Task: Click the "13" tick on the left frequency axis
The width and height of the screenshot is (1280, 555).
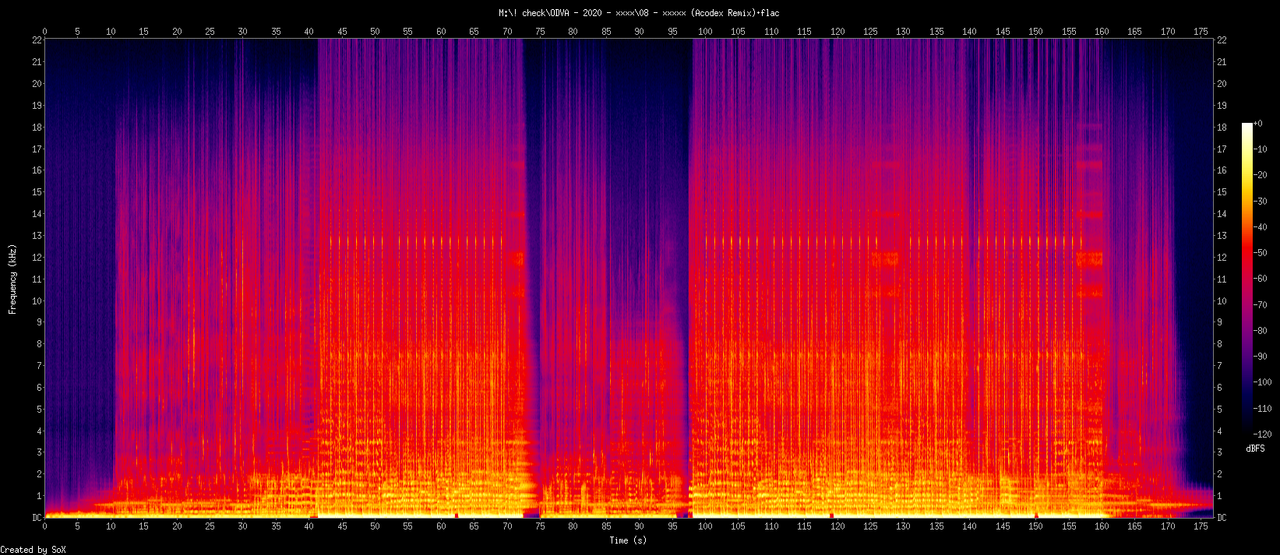Action: [36, 236]
